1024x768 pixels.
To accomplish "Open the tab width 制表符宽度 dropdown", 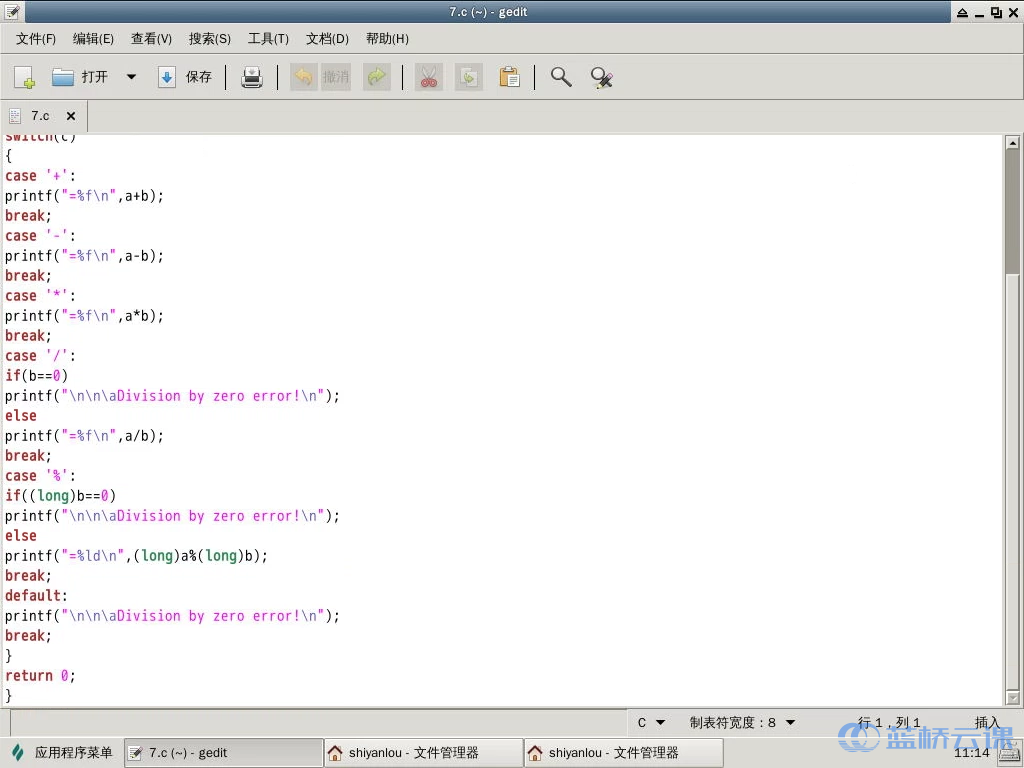I will click(742, 722).
